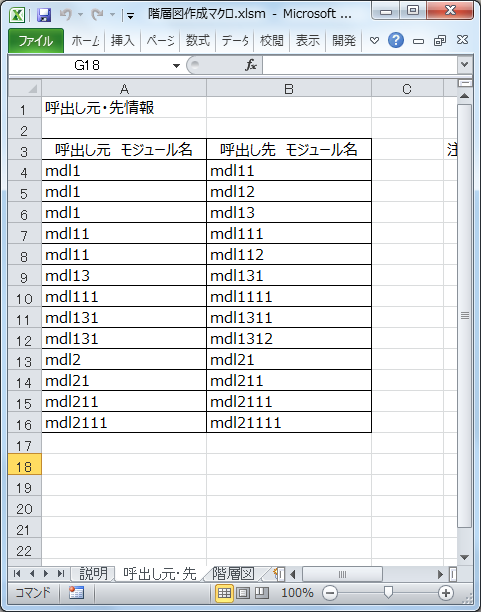Open the 説明 sheet tab
The image size is (481, 612).
click(x=93, y=573)
